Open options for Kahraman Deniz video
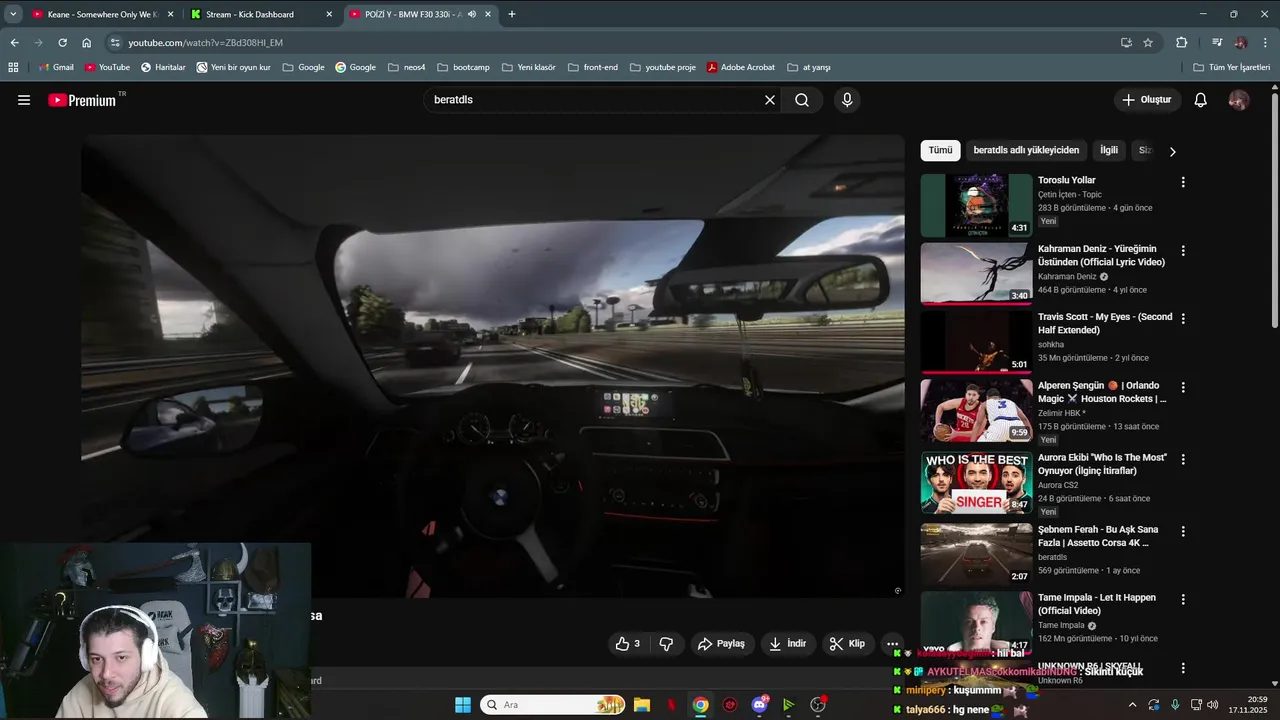This screenshot has width=1280, height=720. click(x=1183, y=251)
